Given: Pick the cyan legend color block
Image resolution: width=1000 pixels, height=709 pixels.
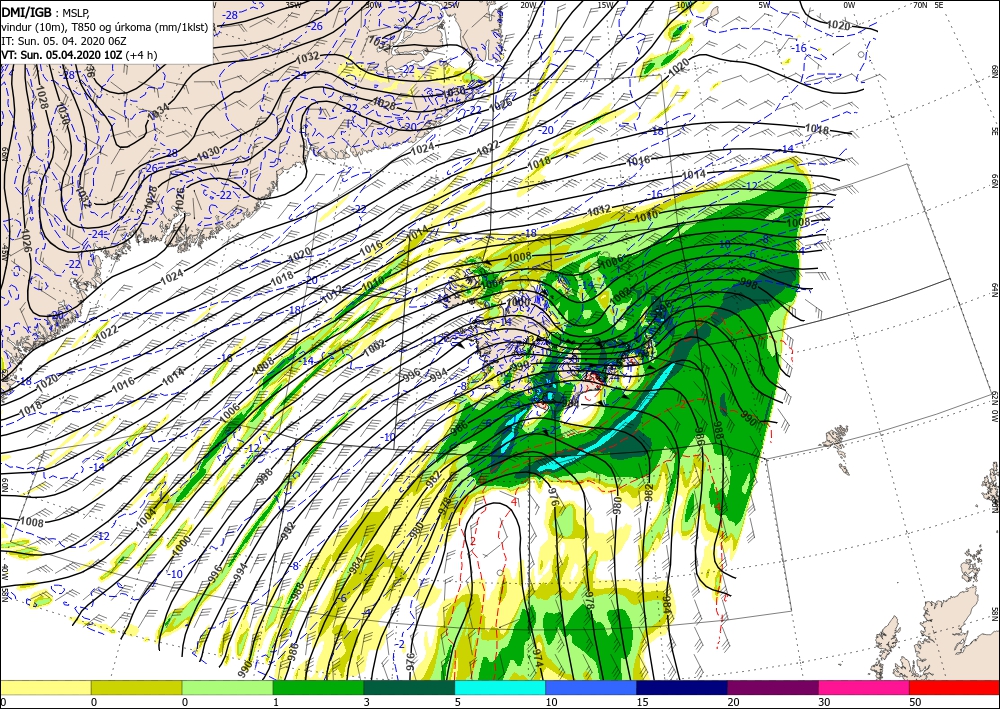Looking at the screenshot, I should click(500, 688).
